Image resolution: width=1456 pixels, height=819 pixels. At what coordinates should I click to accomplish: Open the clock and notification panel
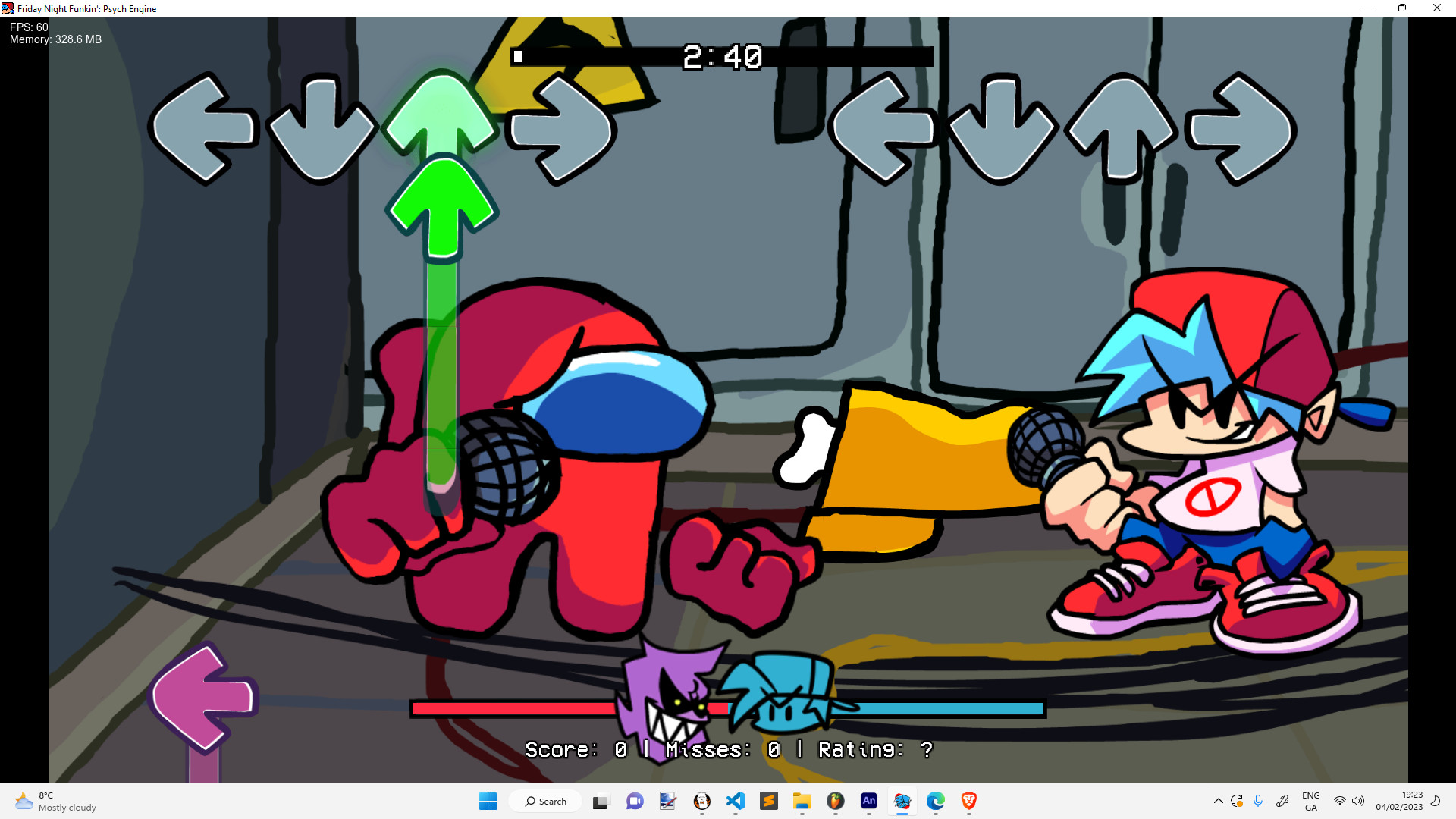1401,802
